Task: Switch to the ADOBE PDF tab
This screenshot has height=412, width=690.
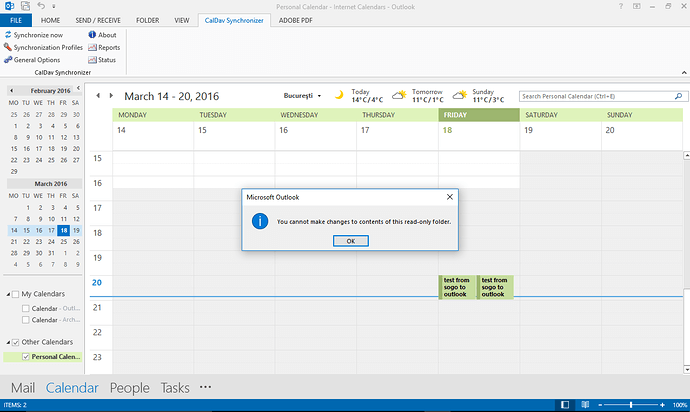Action: pyautogui.click(x=296, y=20)
